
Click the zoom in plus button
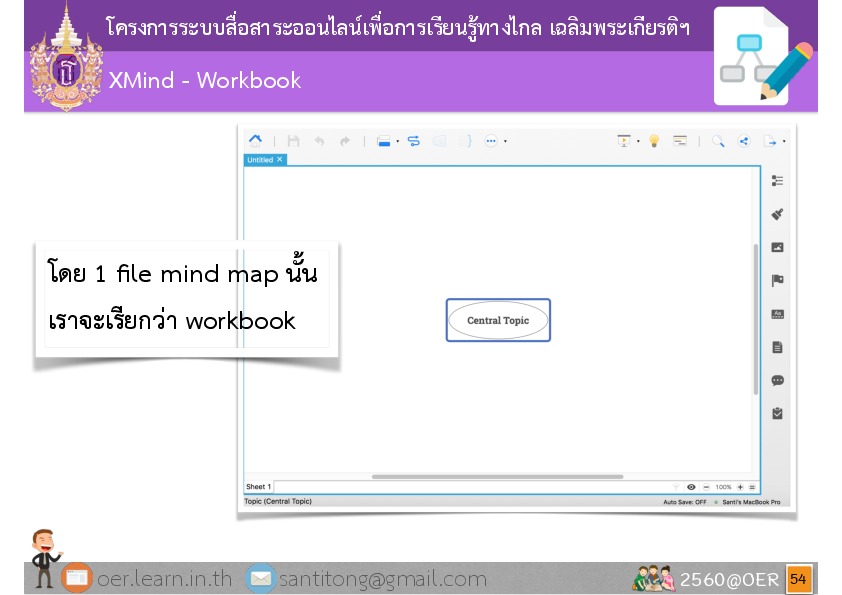pyautogui.click(x=740, y=487)
